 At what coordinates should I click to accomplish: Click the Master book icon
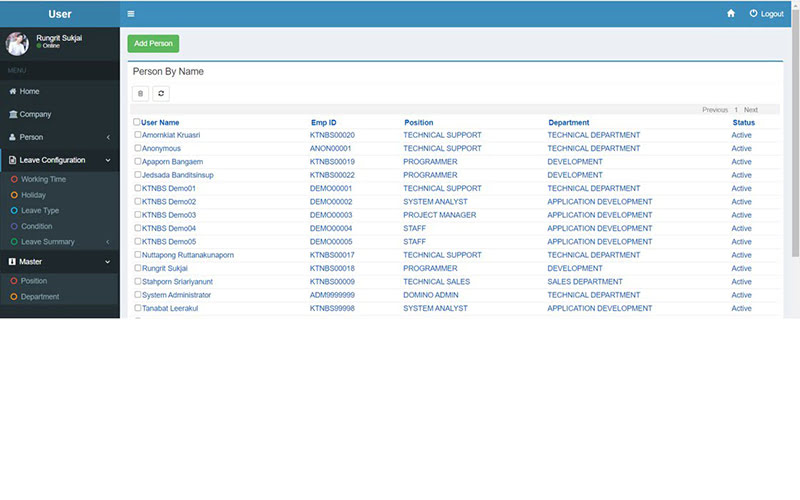12,262
